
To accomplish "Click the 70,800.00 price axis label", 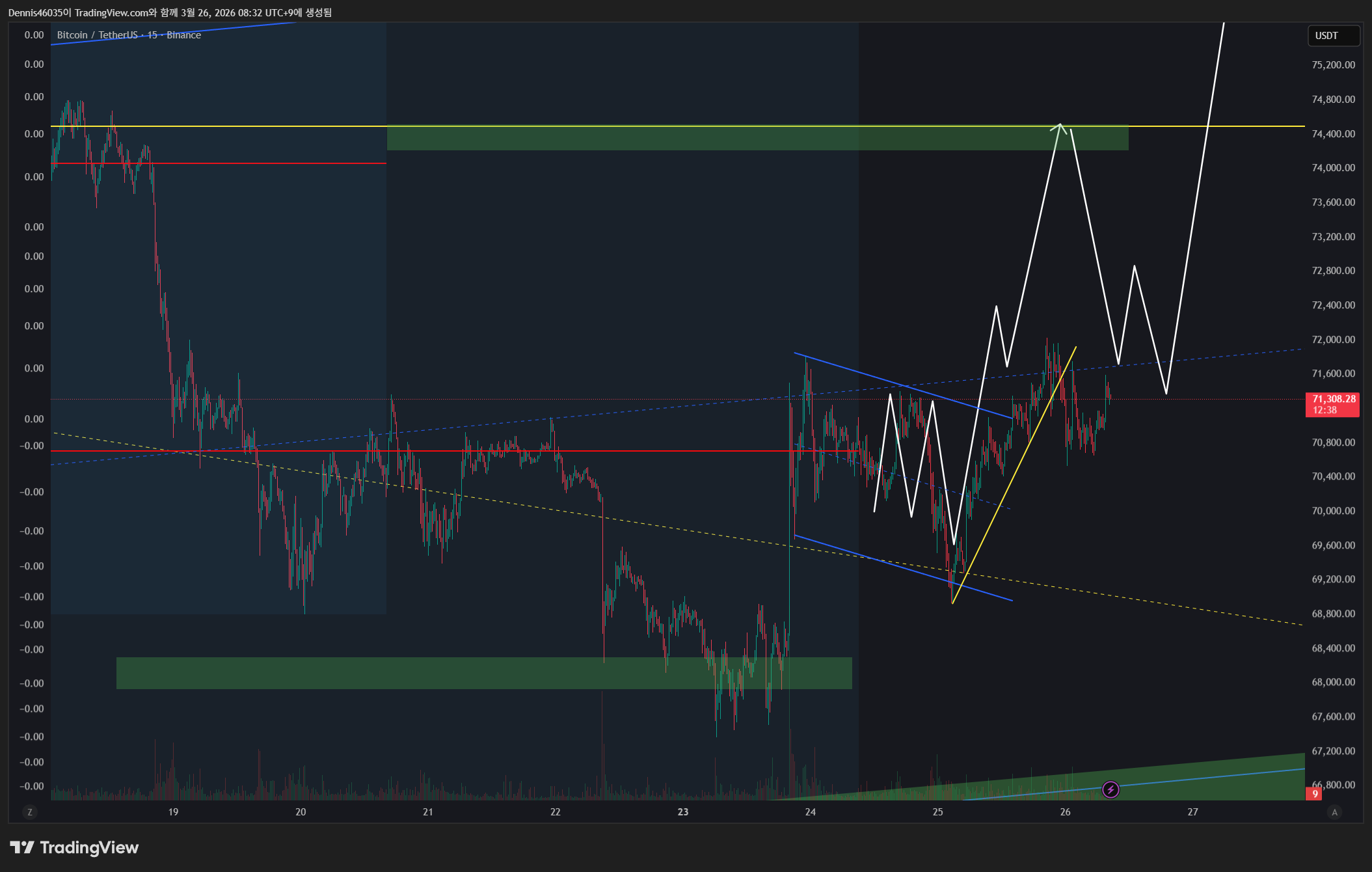I will pos(1333,443).
